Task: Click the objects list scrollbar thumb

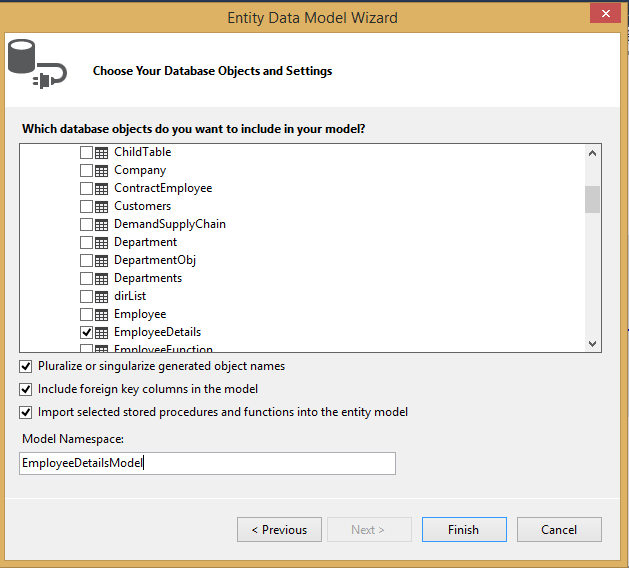Action: pos(592,199)
